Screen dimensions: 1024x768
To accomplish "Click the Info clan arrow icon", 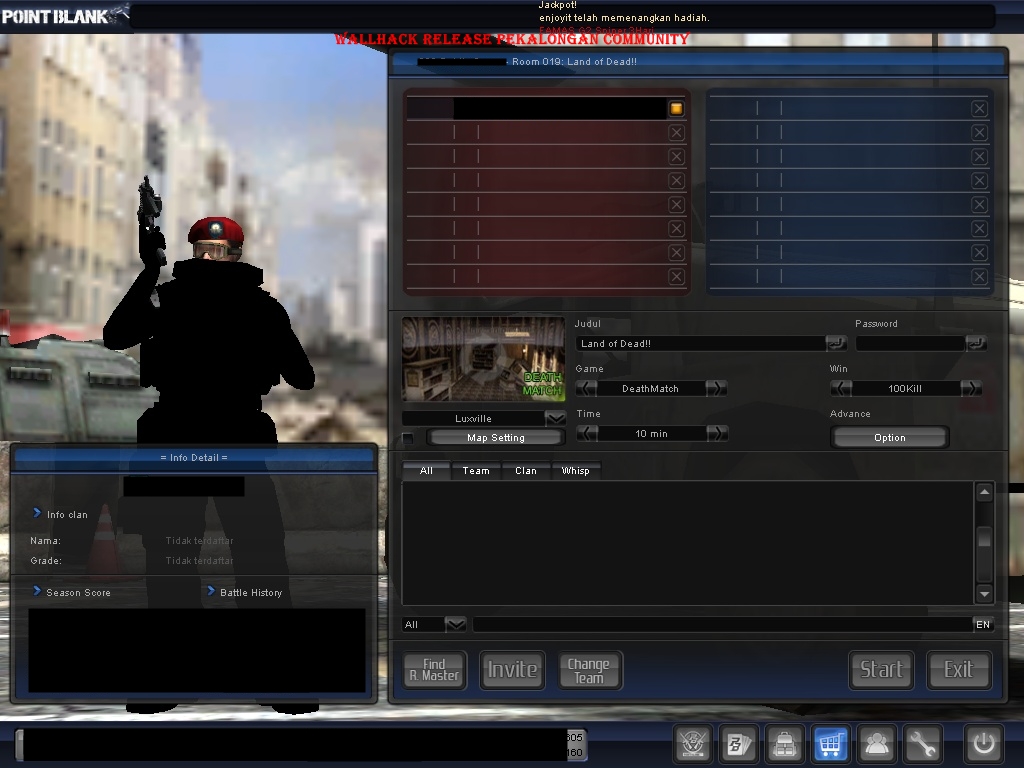I will click(37, 513).
